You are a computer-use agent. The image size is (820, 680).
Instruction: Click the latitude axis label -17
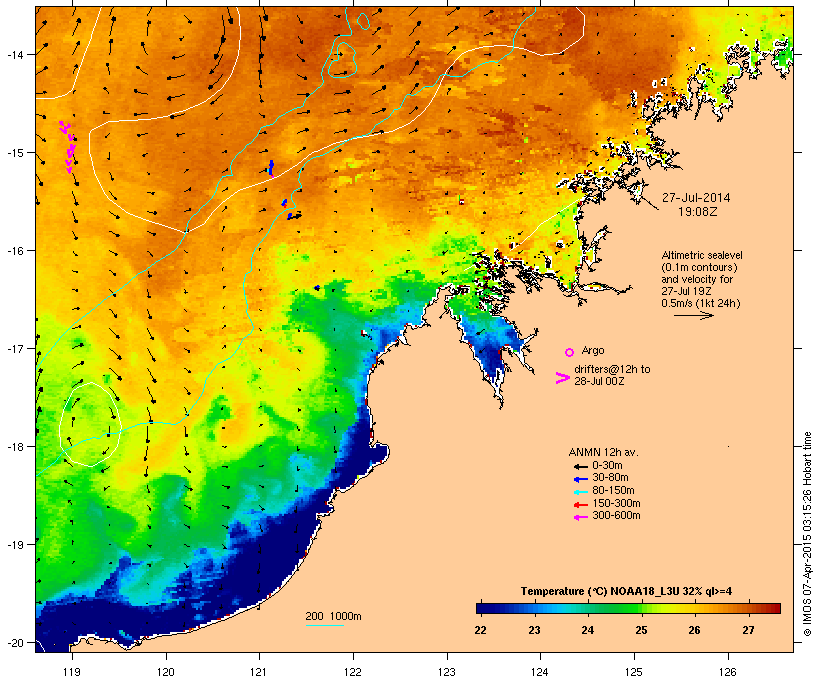14,348
